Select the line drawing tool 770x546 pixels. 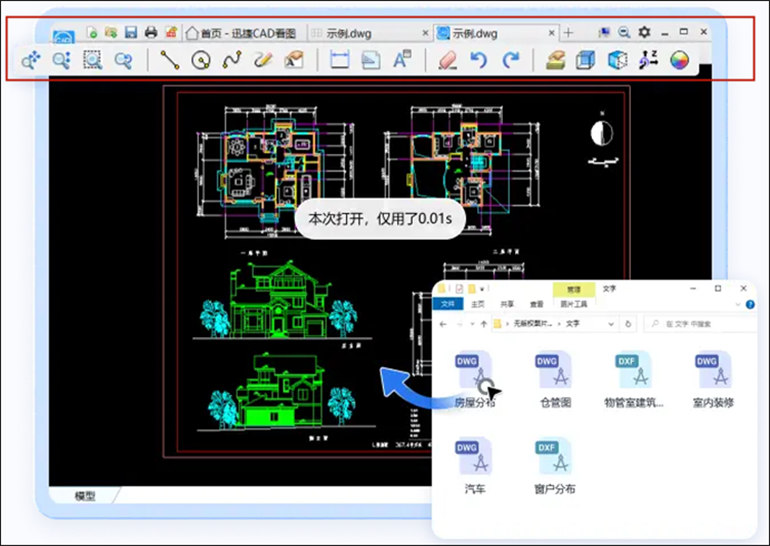[x=169, y=60]
